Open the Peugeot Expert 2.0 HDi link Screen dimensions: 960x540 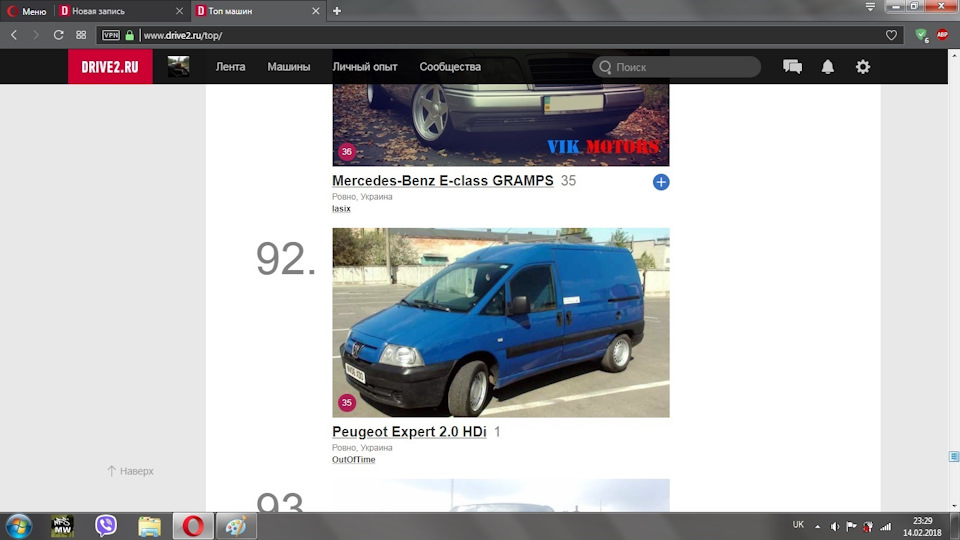409,432
